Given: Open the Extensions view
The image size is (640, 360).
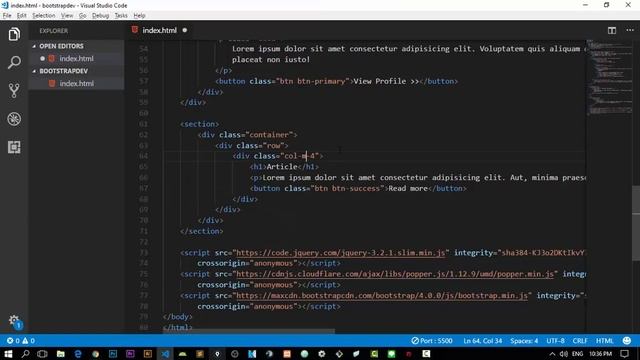Looking at the screenshot, I should [14, 147].
